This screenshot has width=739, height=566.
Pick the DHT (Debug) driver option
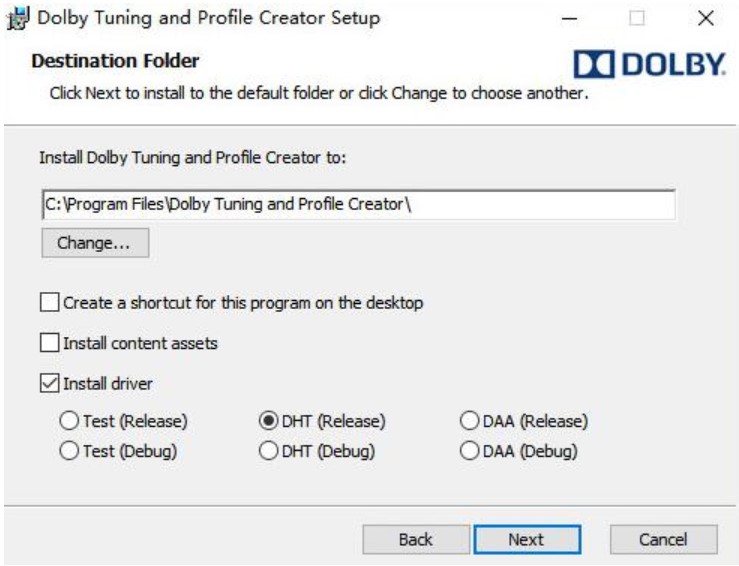(x=268, y=451)
